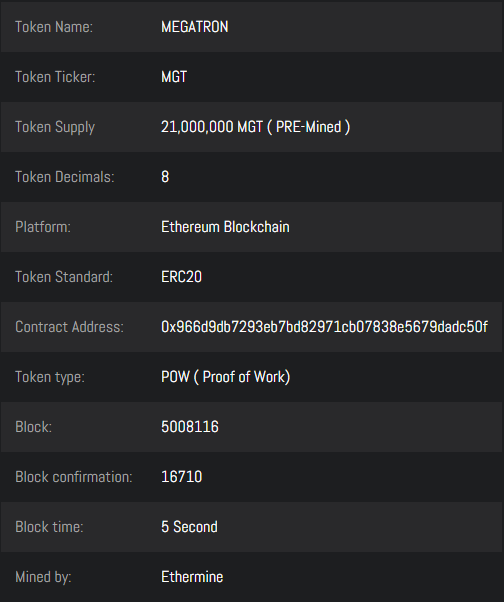Click the Mined by label

coord(43,577)
